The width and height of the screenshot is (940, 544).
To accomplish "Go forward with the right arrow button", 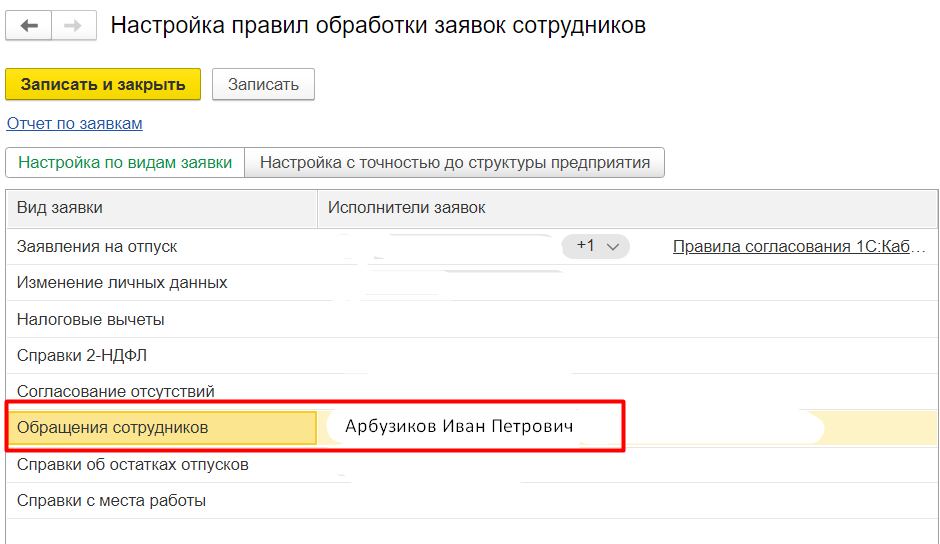I will pyautogui.click(x=74, y=25).
